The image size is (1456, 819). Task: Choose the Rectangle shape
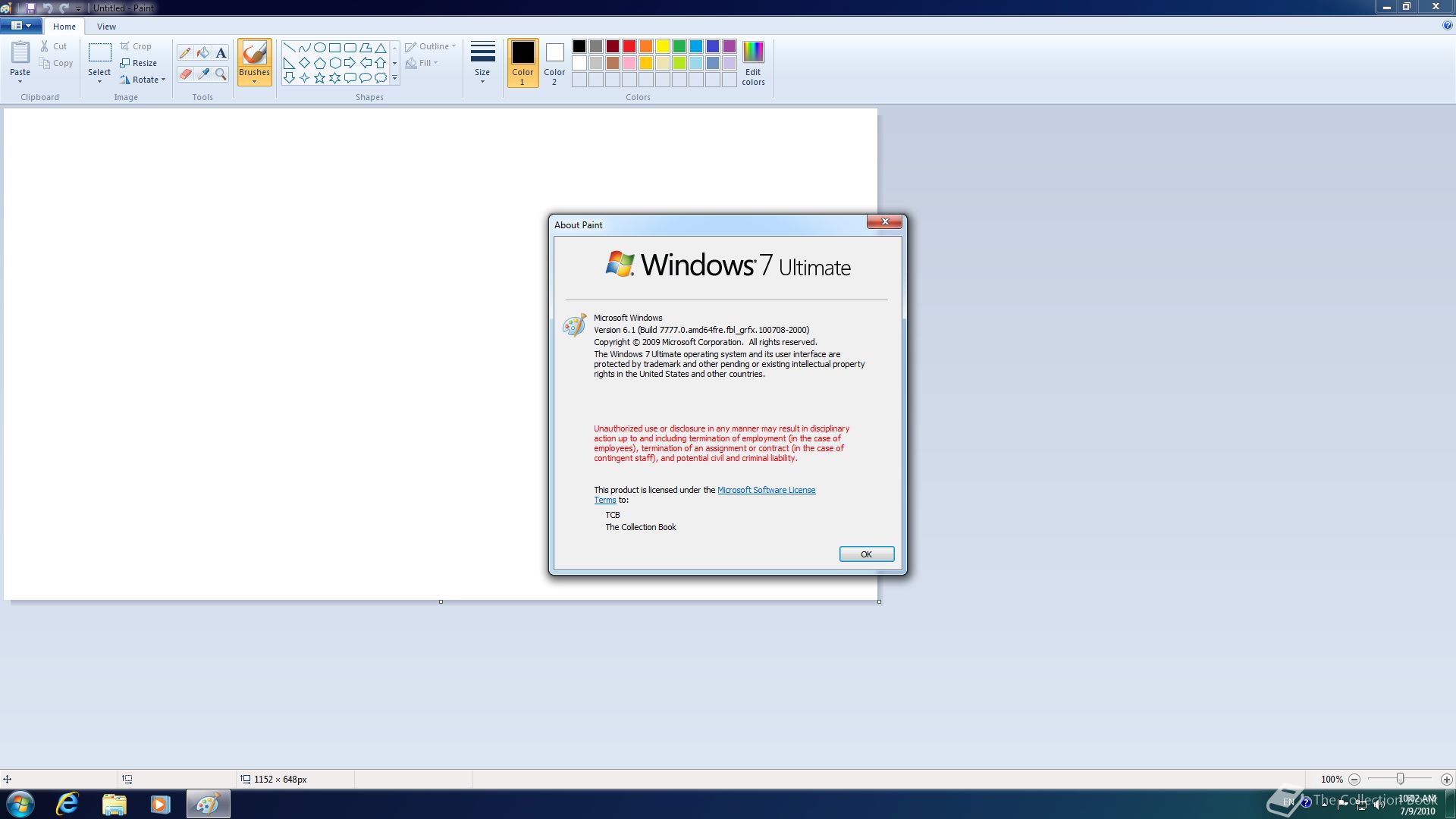334,47
